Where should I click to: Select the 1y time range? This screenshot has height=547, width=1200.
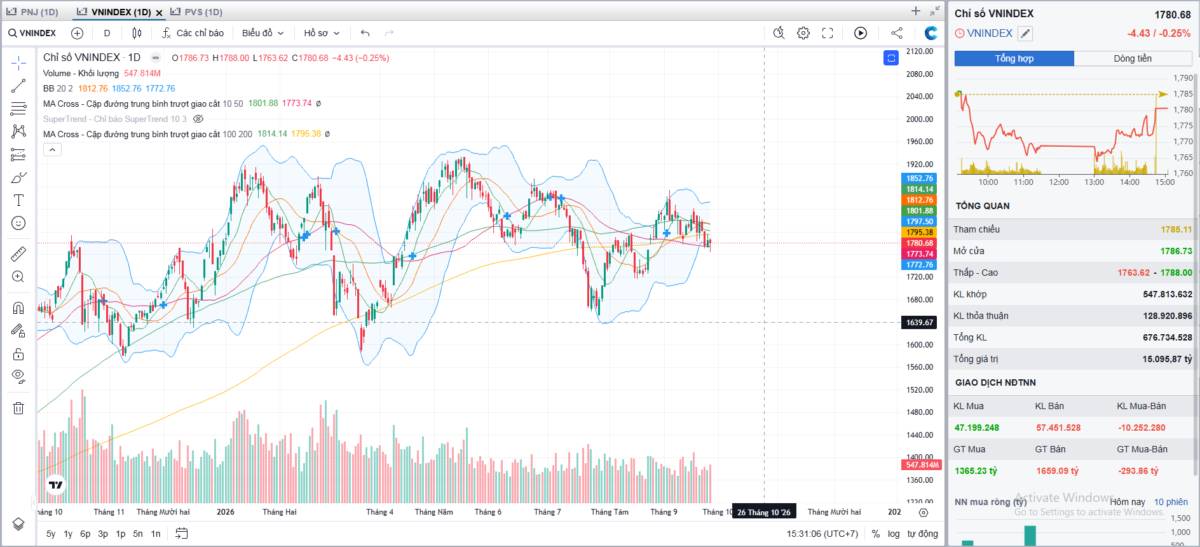67,534
